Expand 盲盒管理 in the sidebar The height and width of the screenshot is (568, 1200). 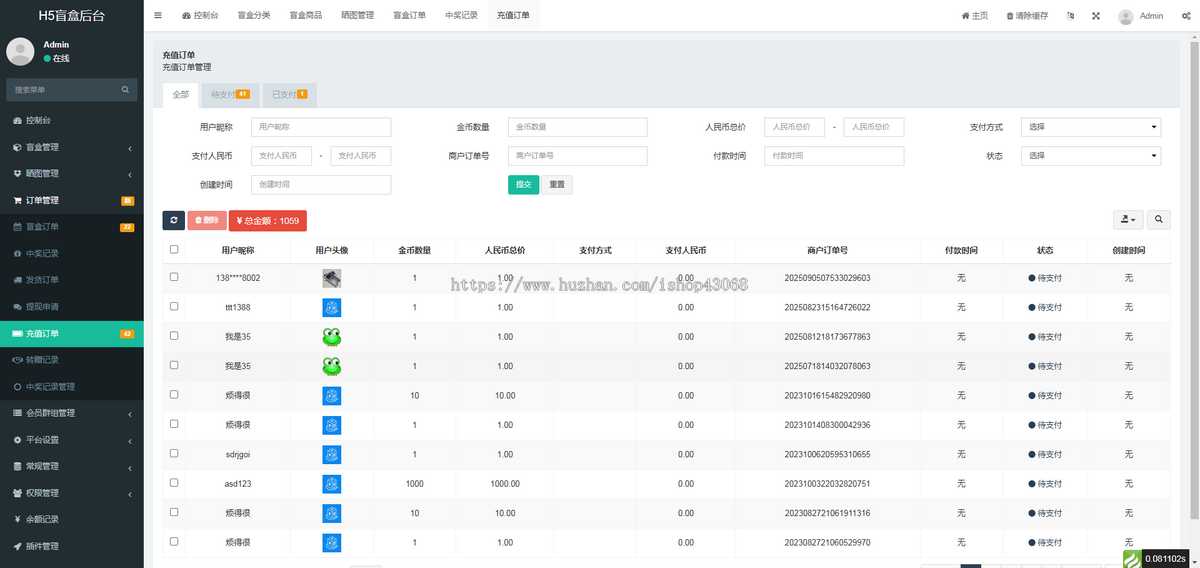(72, 147)
